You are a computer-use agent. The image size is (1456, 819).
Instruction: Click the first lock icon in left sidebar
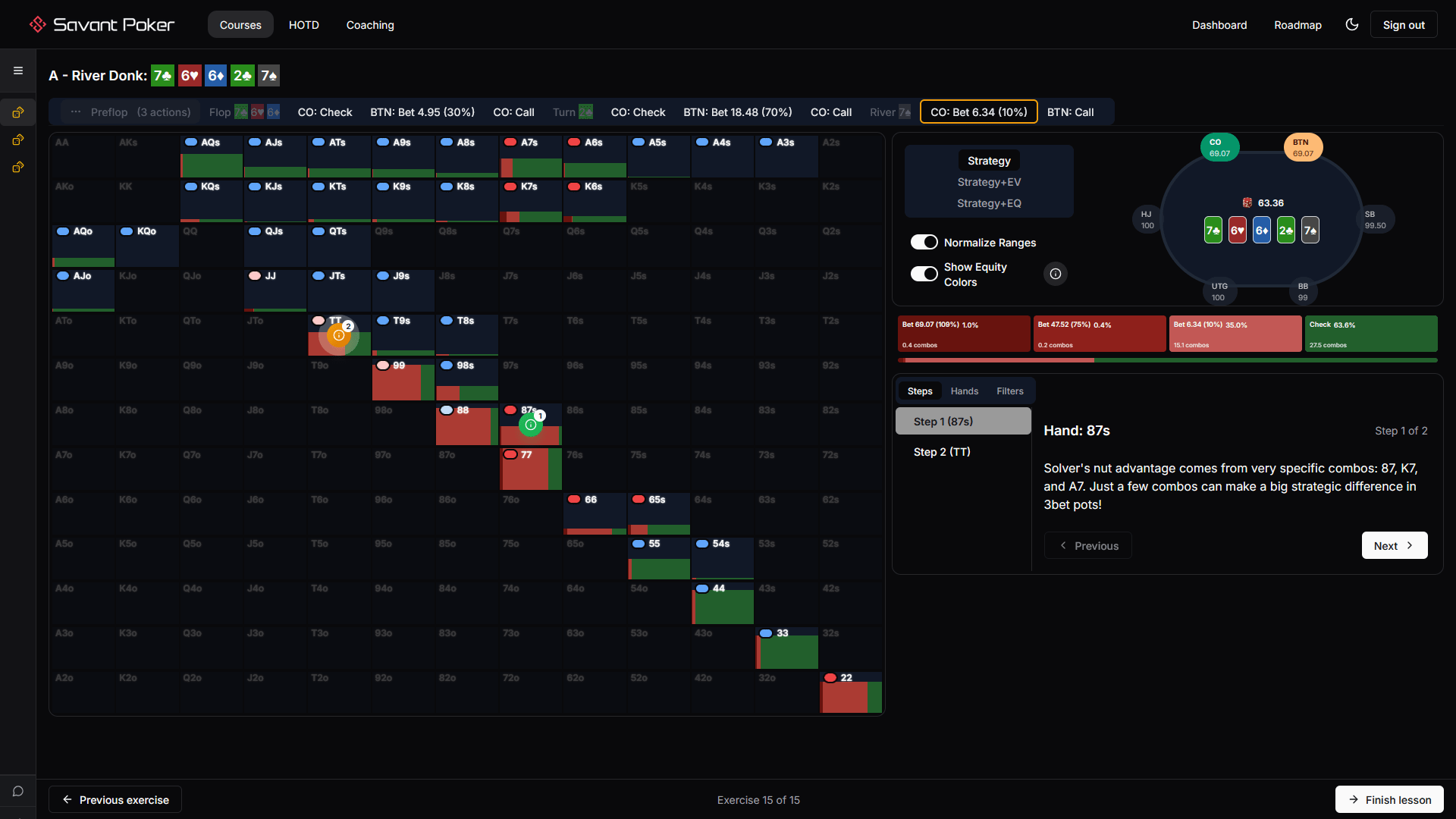click(18, 112)
